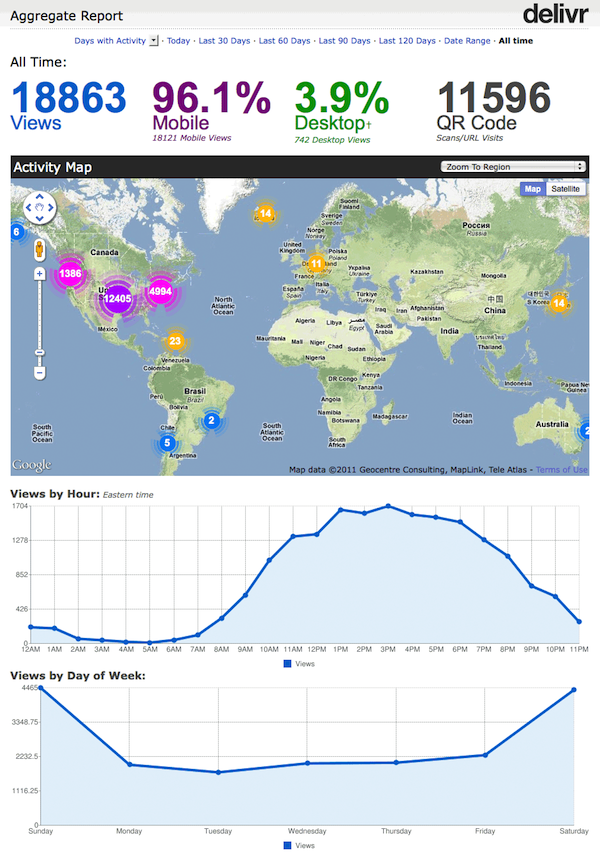This screenshot has height=856, width=600.
Task: Switch map to Satellite view
Action: pyautogui.click(x=565, y=189)
